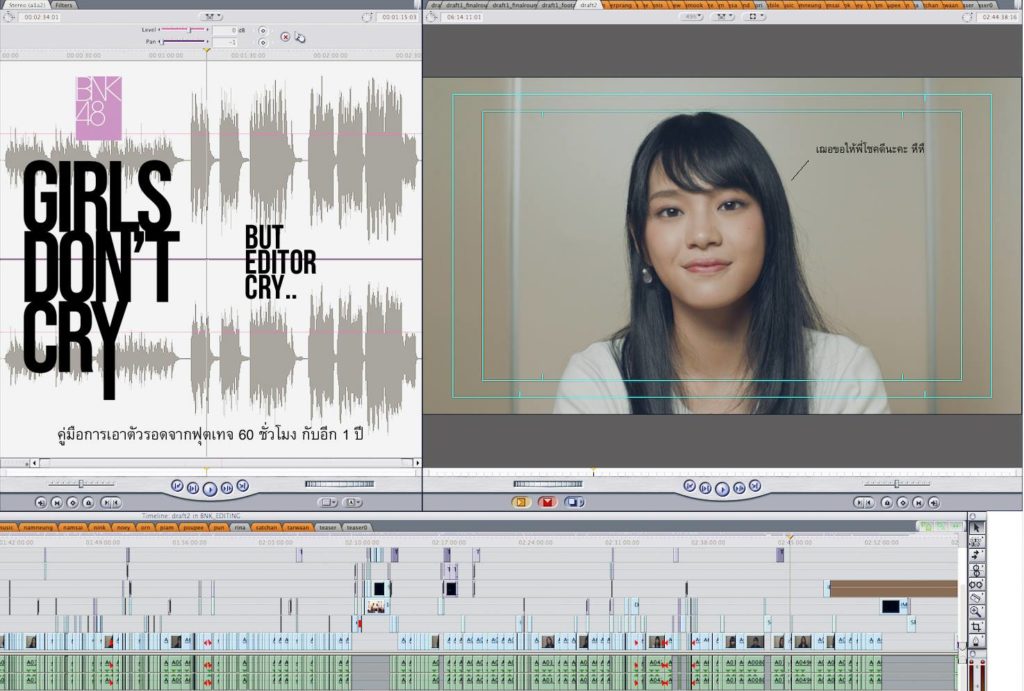Choose the Razor Blade tool
The height and width of the screenshot is (691, 1024).
976,598
